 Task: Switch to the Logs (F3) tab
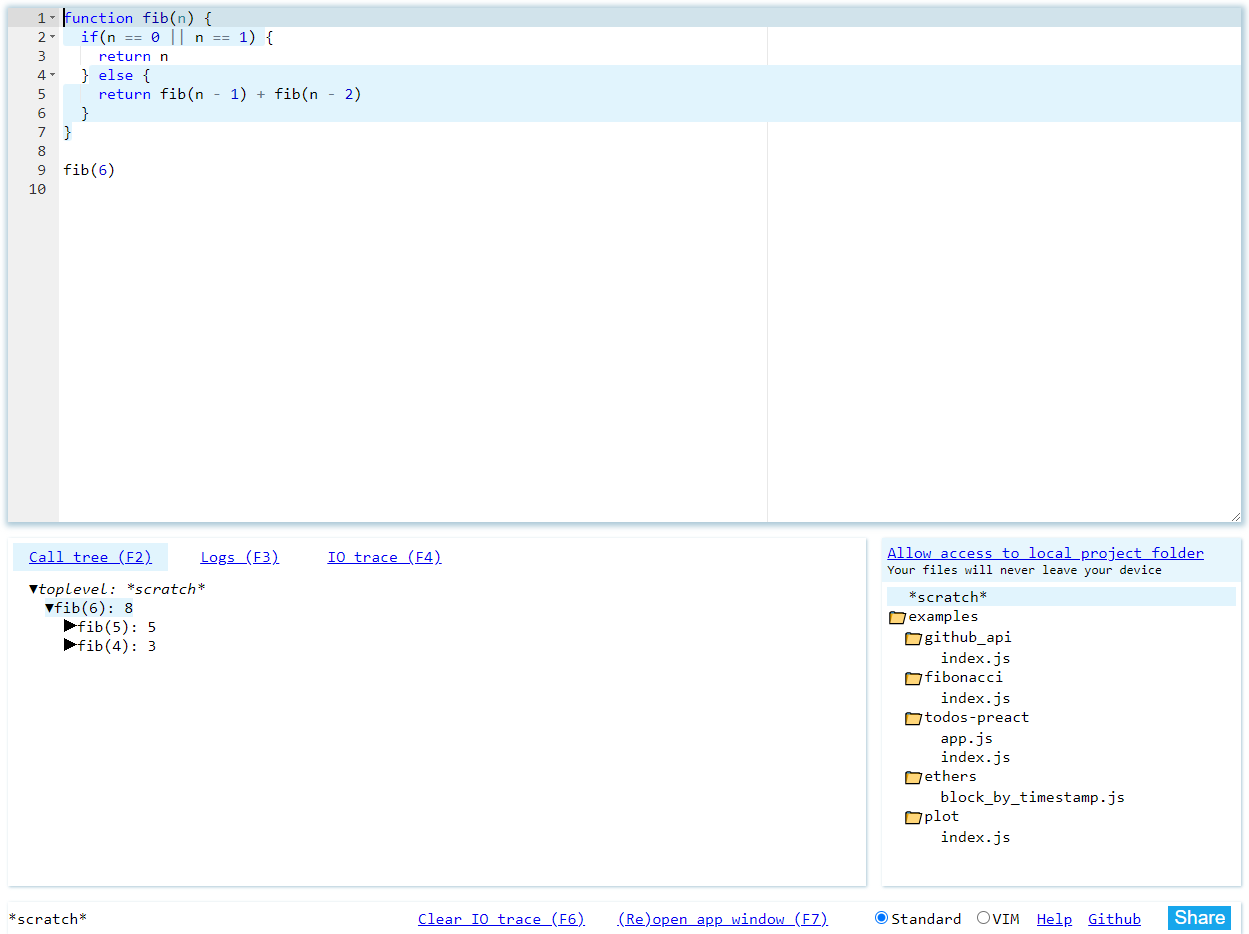point(239,557)
